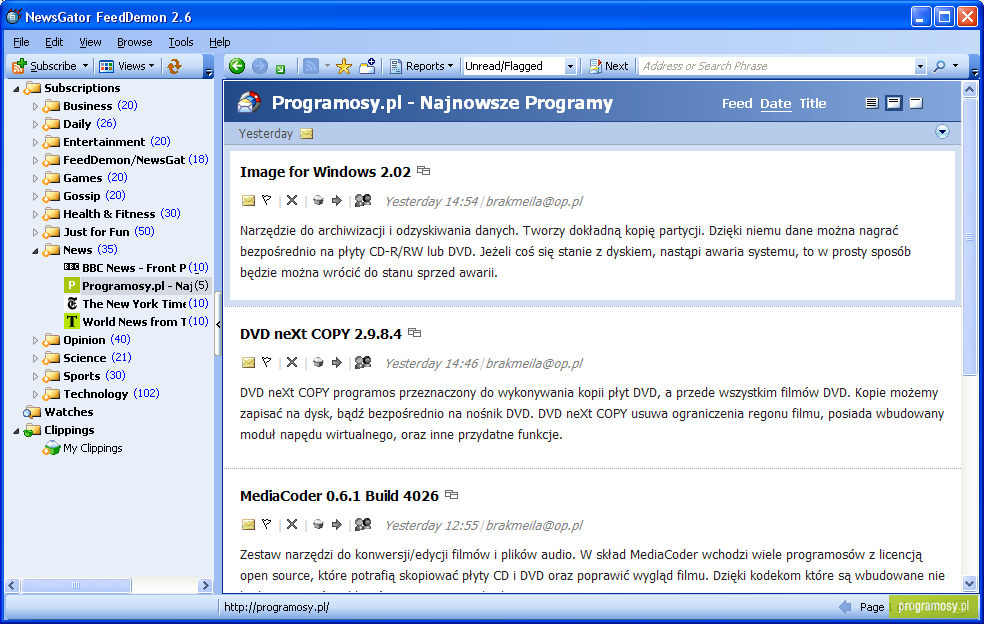Click the news pane vertical scrollbar thumb
This screenshot has height=624, width=984.
tap(969, 235)
